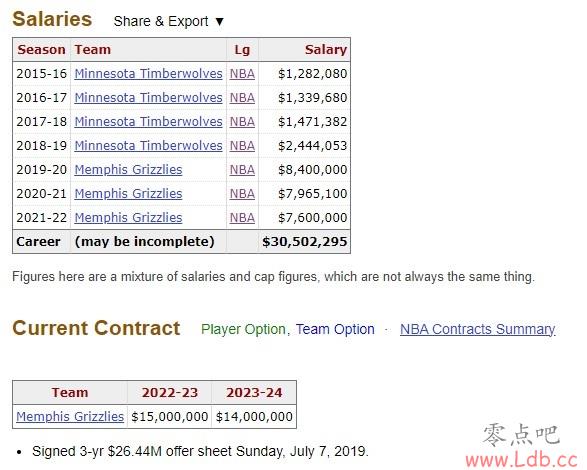Click the Player Option legend label
Viewport: 587px width, 470px height.
pyautogui.click(x=243, y=329)
